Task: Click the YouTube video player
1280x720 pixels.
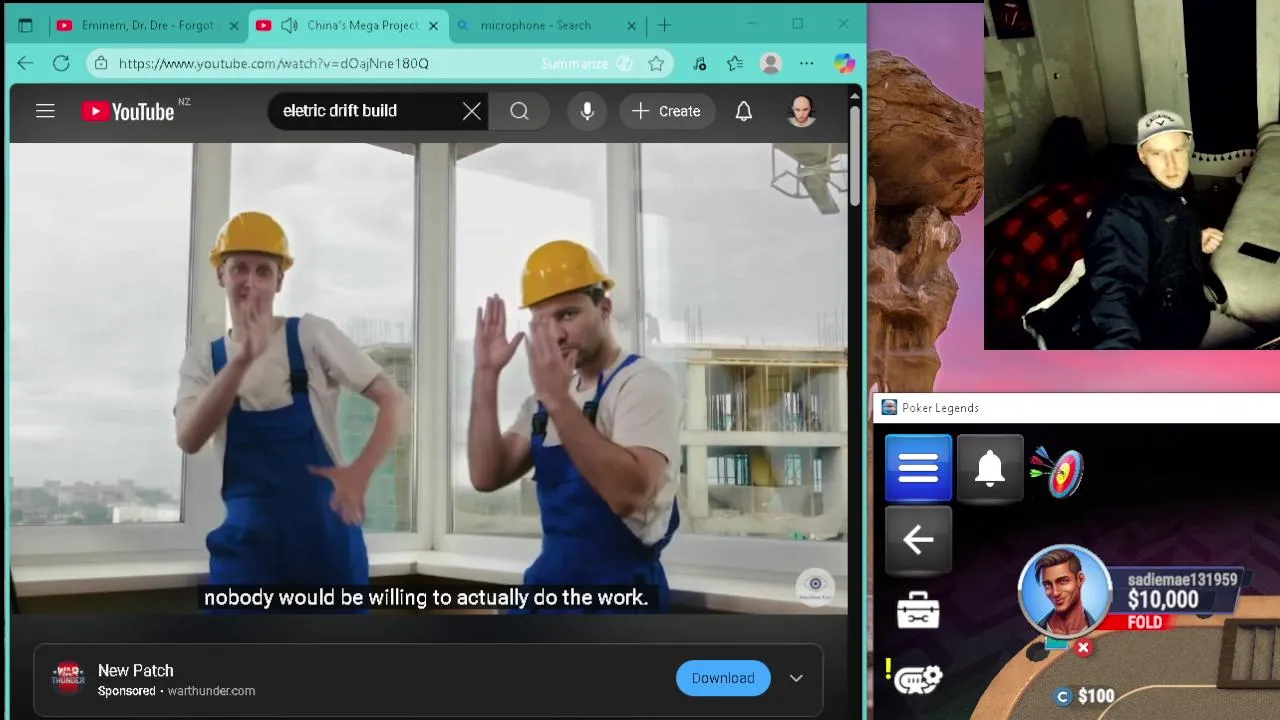Action: click(x=429, y=378)
